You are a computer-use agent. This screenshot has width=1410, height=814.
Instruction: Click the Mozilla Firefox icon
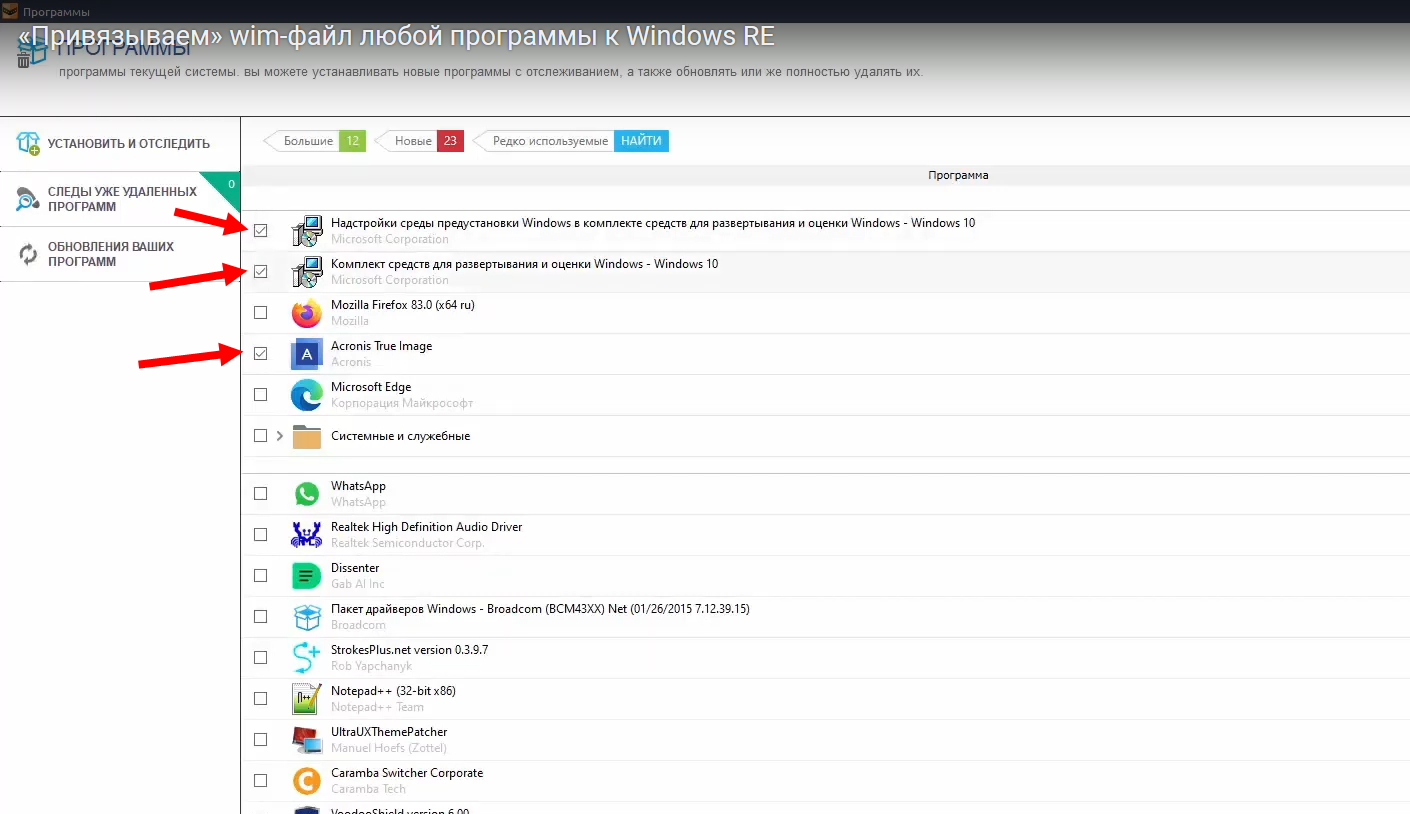pyautogui.click(x=306, y=313)
